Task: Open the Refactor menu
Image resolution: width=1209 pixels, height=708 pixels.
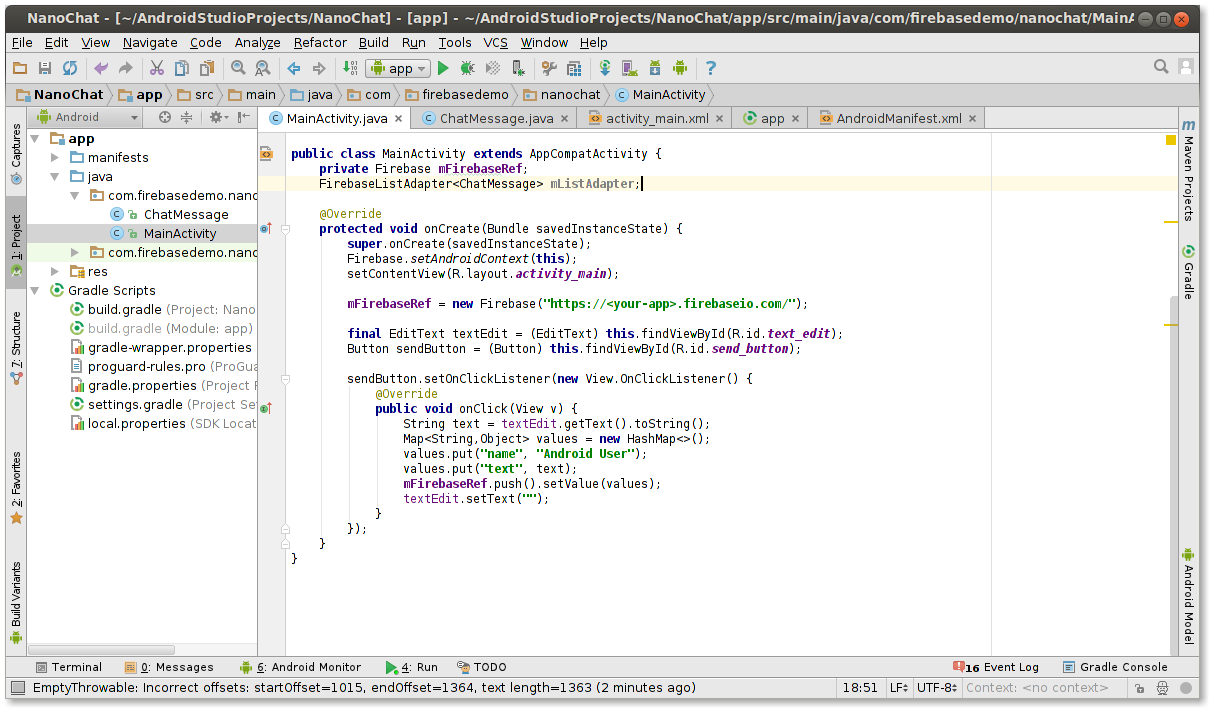Action: pyautogui.click(x=320, y=42)
